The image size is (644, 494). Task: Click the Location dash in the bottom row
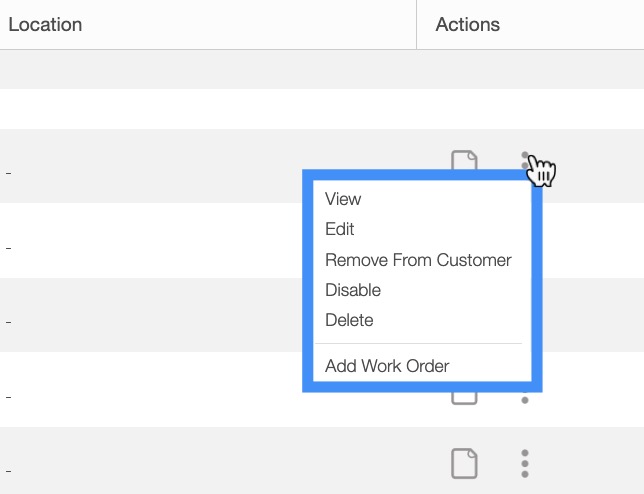tap(8, 469)
